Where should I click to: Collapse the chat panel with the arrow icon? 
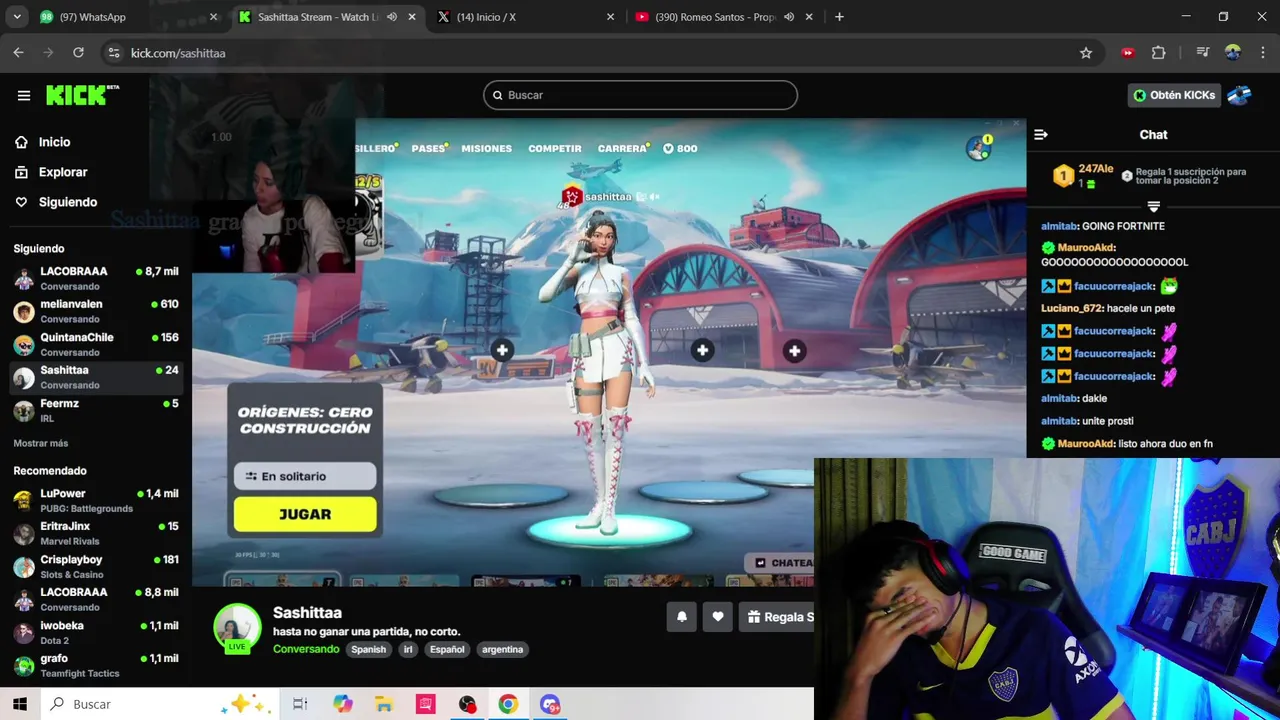point(1041,134)
